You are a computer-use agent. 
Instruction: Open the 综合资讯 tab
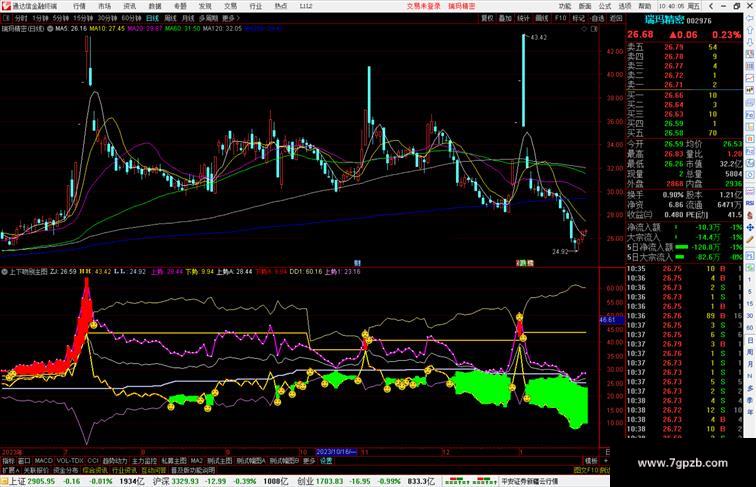[x=95, y=470]
